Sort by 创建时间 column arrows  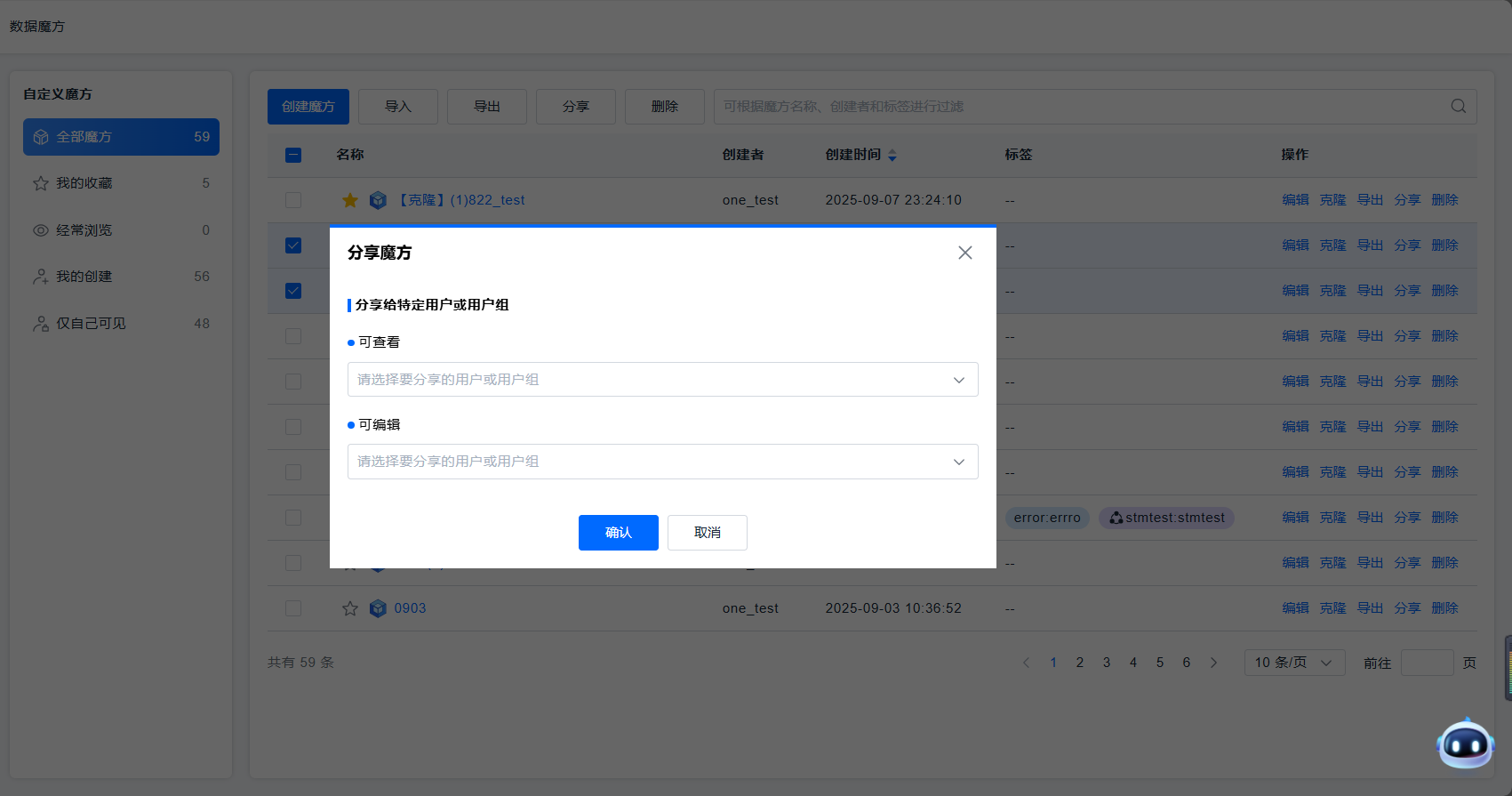[x=892, y=155]
